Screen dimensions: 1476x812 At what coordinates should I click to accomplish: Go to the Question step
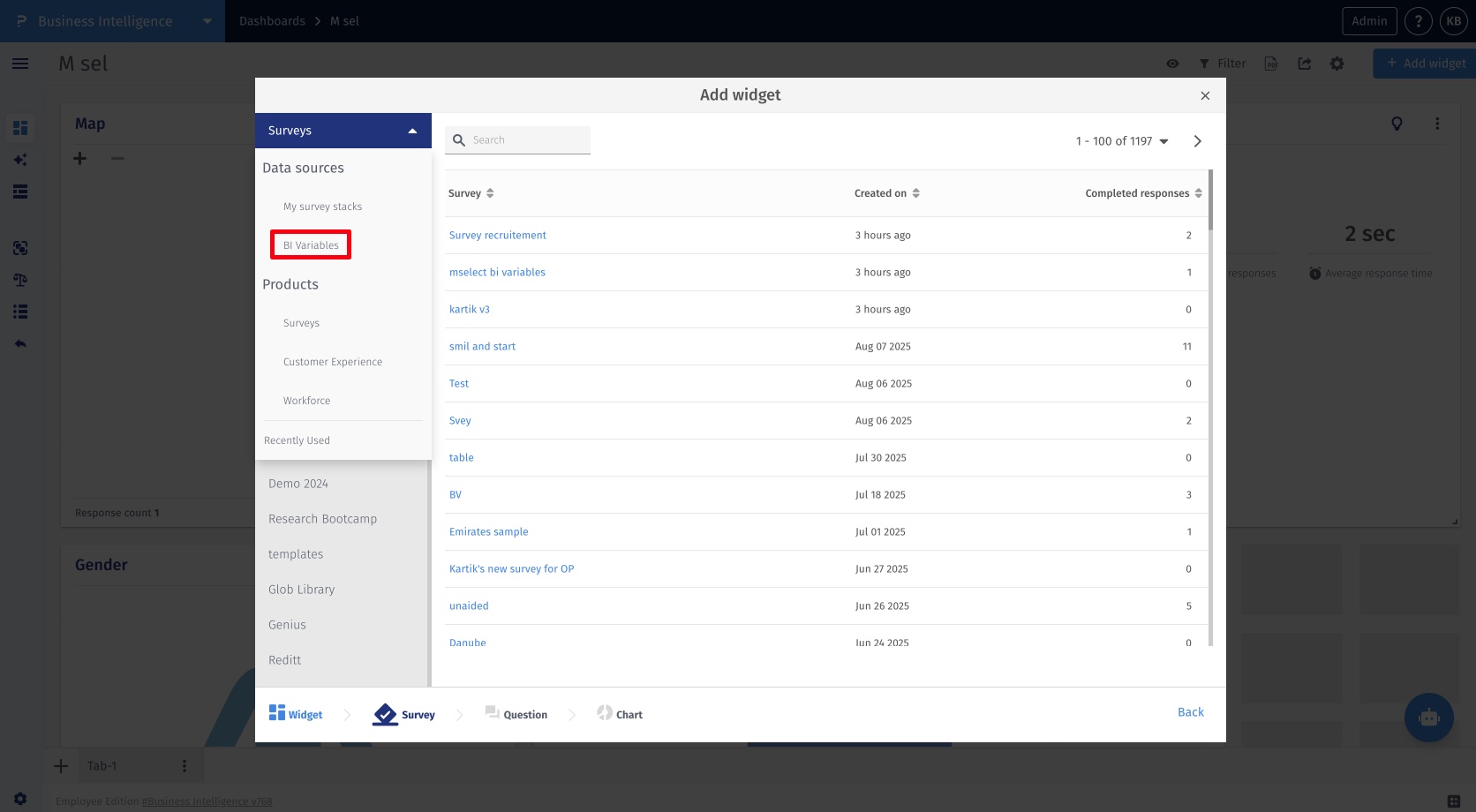coord(516,714)
